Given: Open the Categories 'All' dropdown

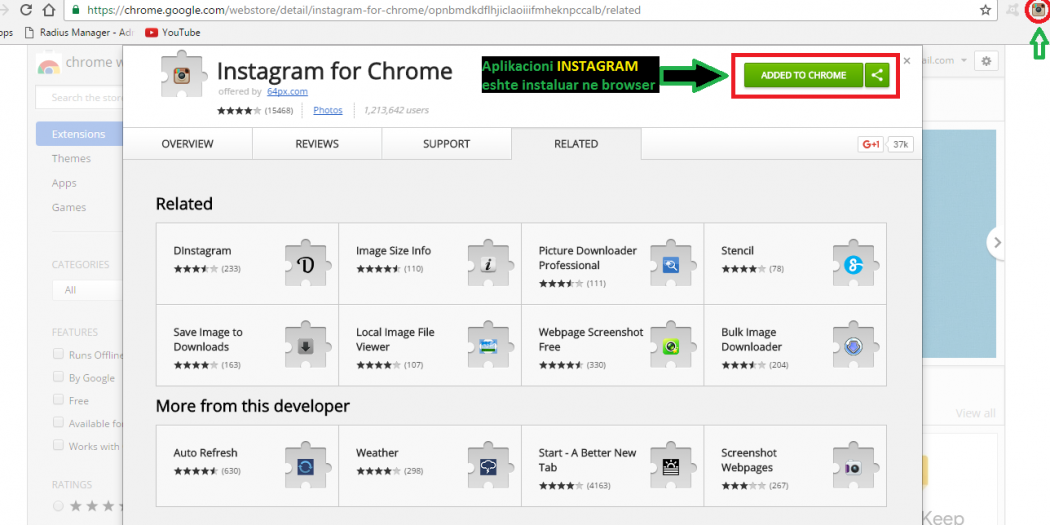Looking at the screenshot, I should click(x=87, y=290).
